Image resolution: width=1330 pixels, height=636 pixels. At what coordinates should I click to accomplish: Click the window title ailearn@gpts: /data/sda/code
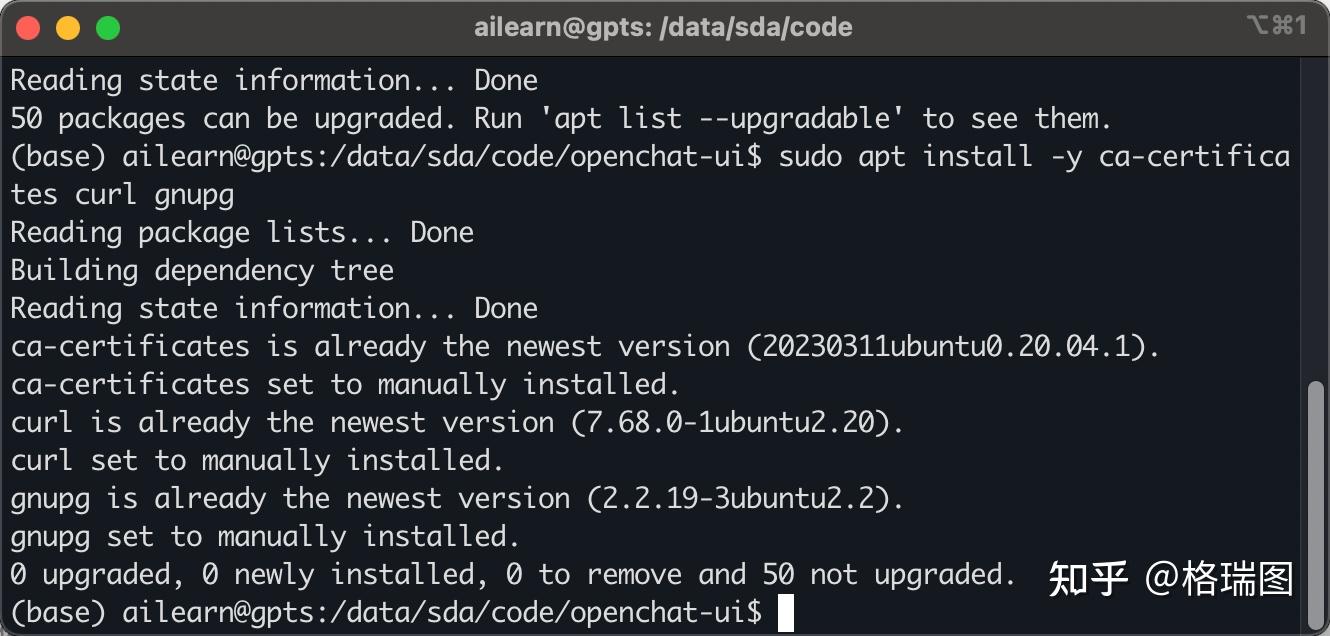click(x=663, y=27)
